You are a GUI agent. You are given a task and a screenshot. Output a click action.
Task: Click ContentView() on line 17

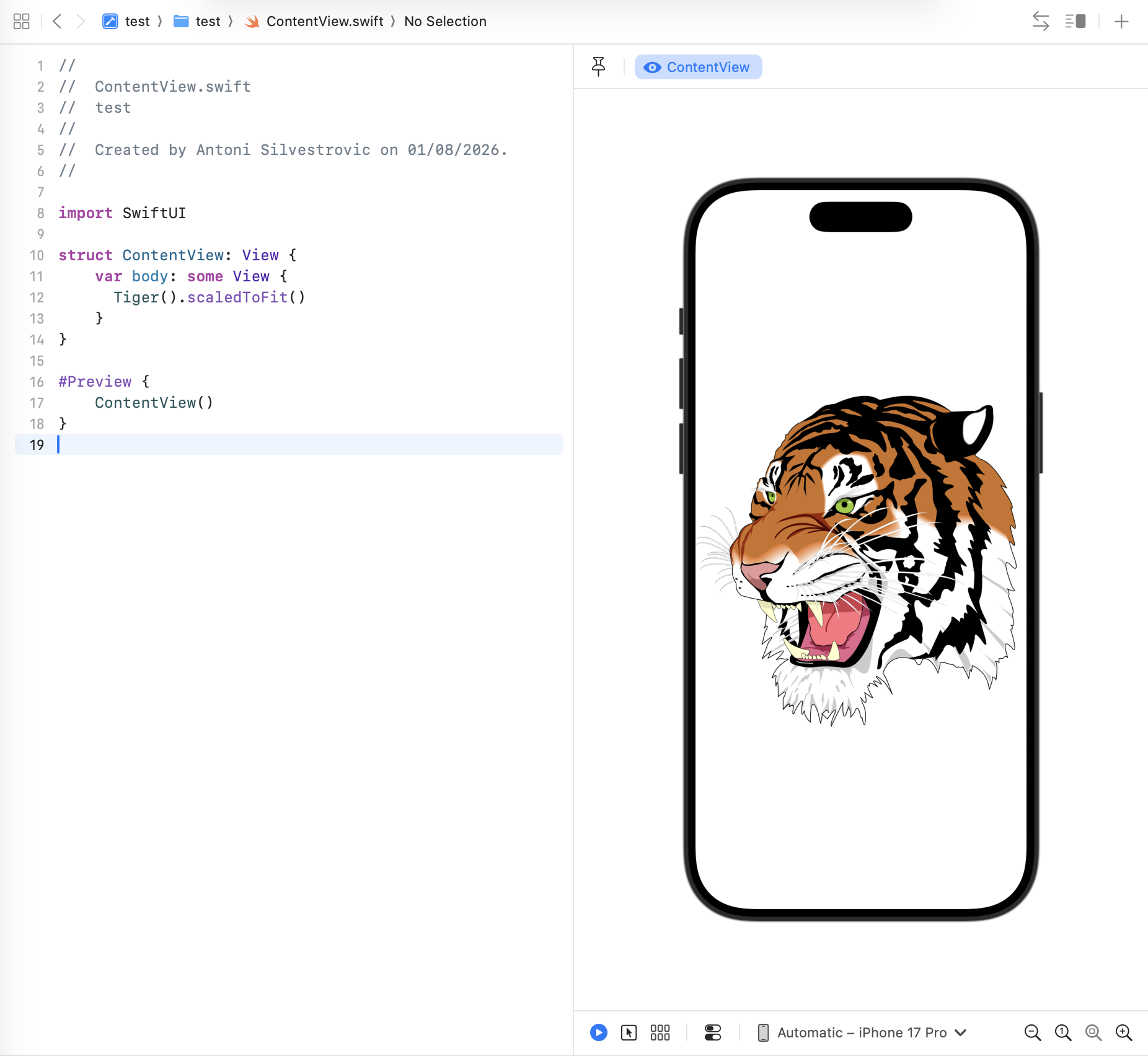coord(154,403)
